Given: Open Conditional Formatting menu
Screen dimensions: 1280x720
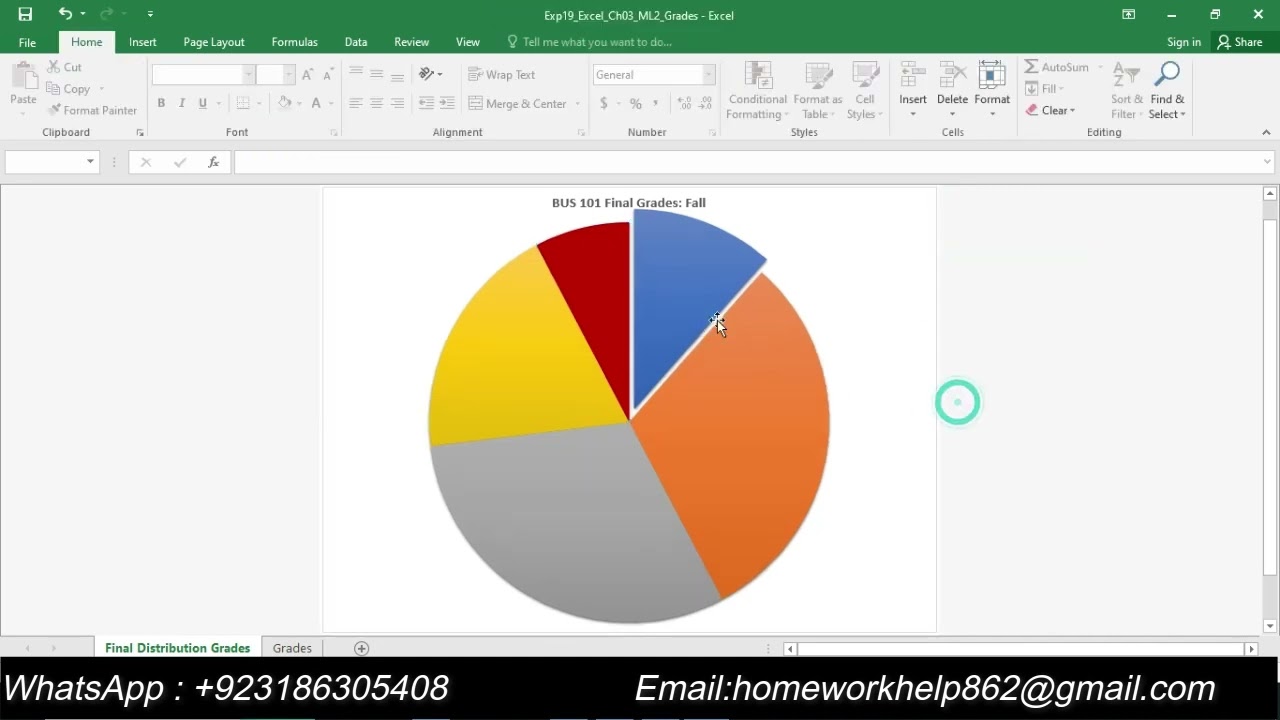Looking at the screenshot, I should point(757,90).
